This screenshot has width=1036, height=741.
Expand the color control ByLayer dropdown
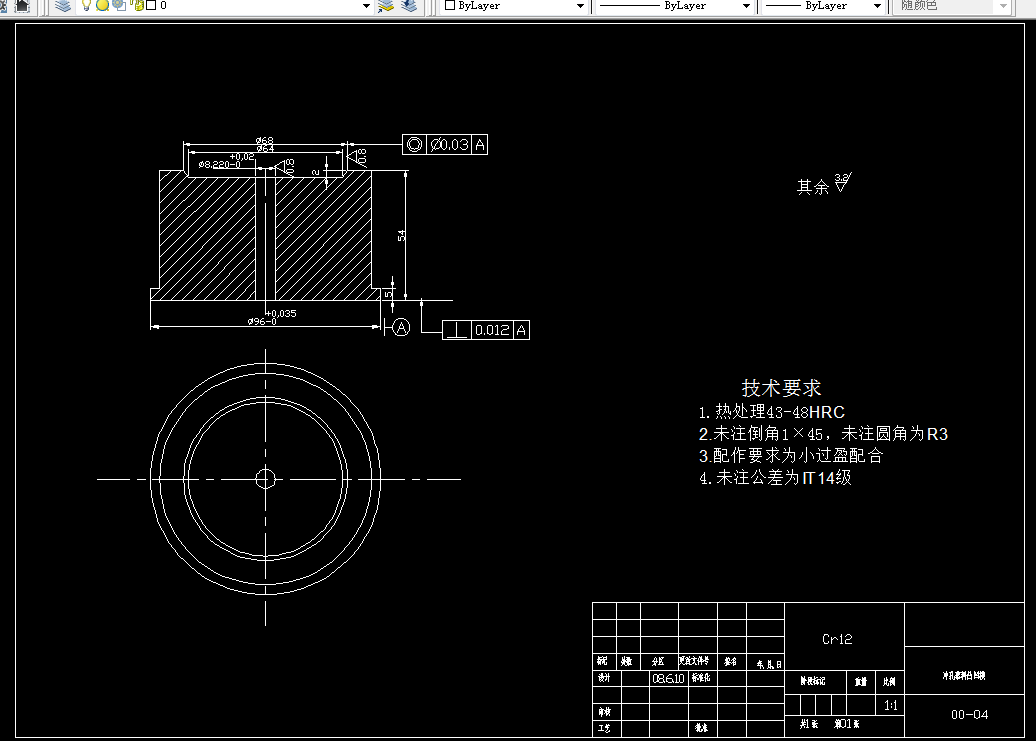[x=580, y=6]
